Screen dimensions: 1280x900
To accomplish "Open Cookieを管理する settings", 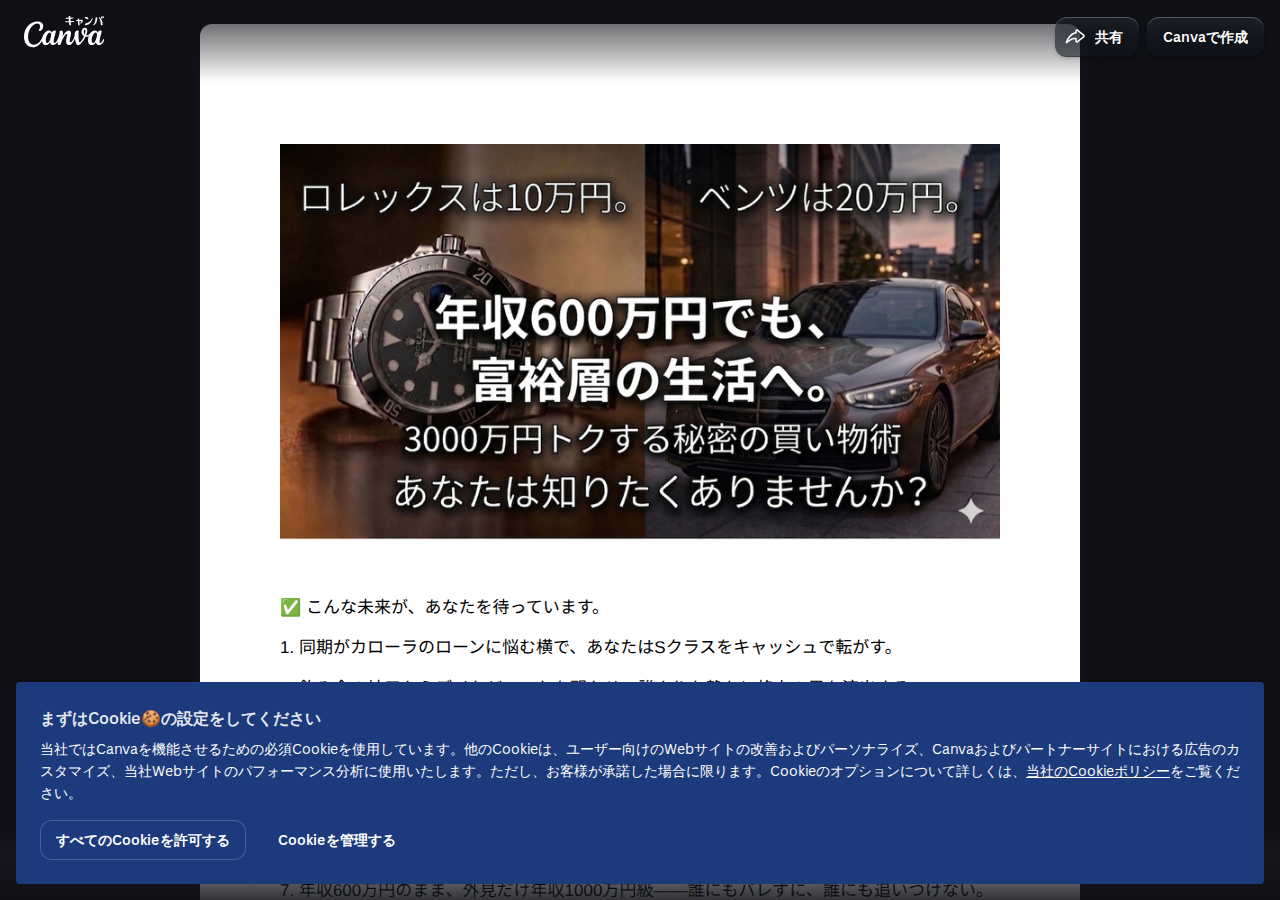I will 337,840.
